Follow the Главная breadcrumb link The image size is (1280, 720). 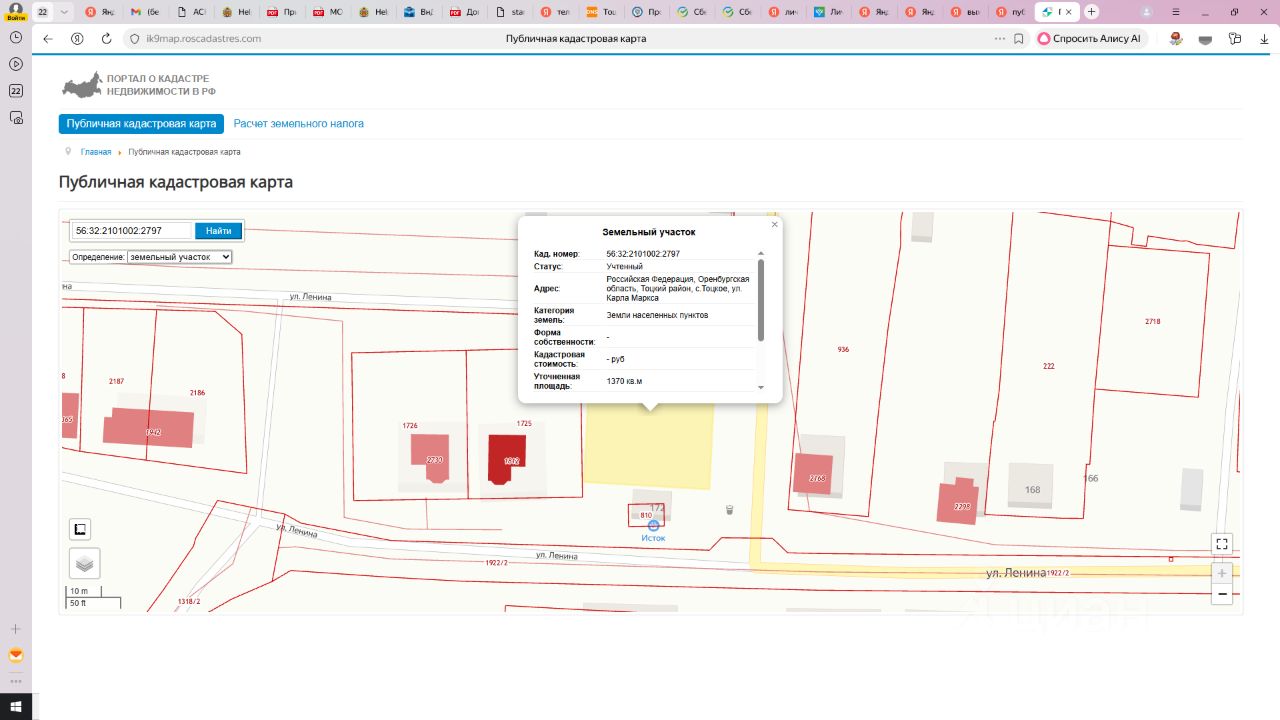click(96, 152)
